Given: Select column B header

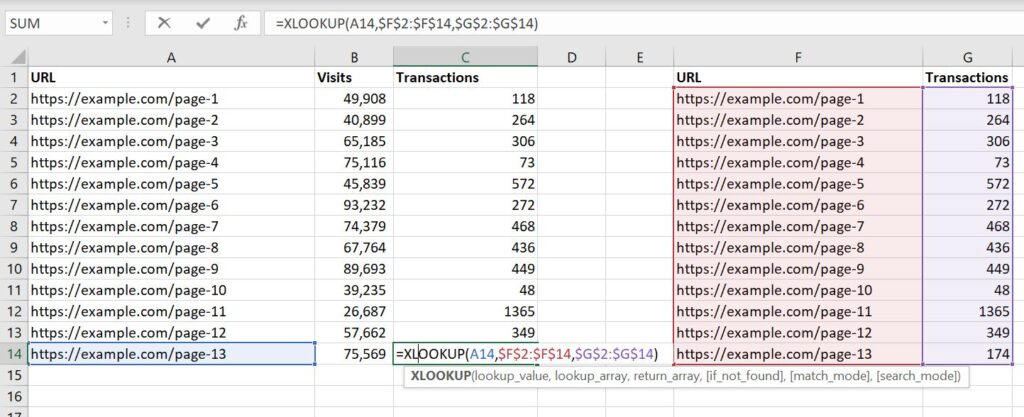Looking at the screenshot, I should [x=354, y=57].
